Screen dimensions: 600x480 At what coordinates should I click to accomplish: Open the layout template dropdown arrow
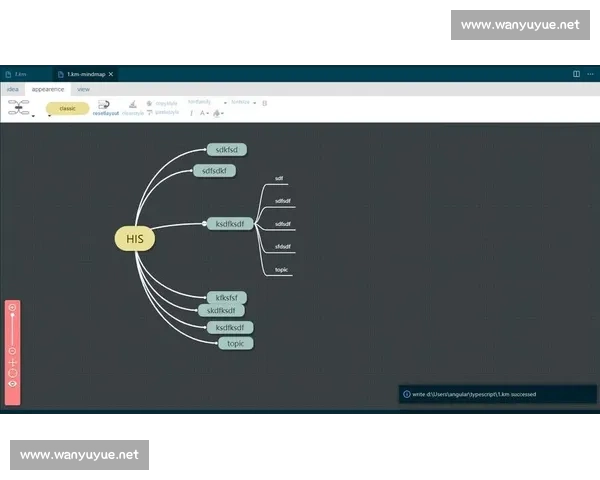click(x=33, y=116)
